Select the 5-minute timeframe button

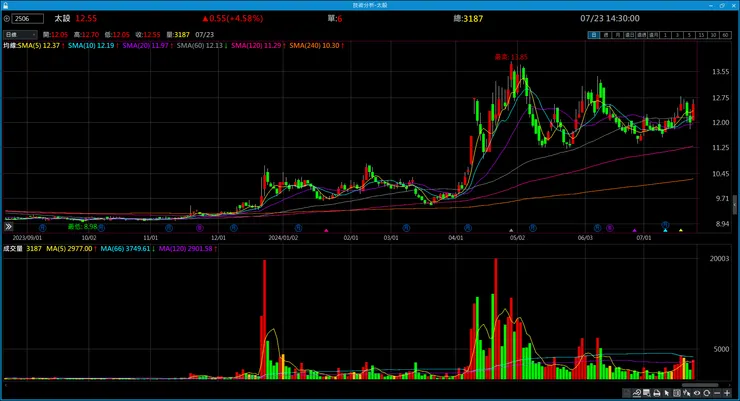point(689,35)
